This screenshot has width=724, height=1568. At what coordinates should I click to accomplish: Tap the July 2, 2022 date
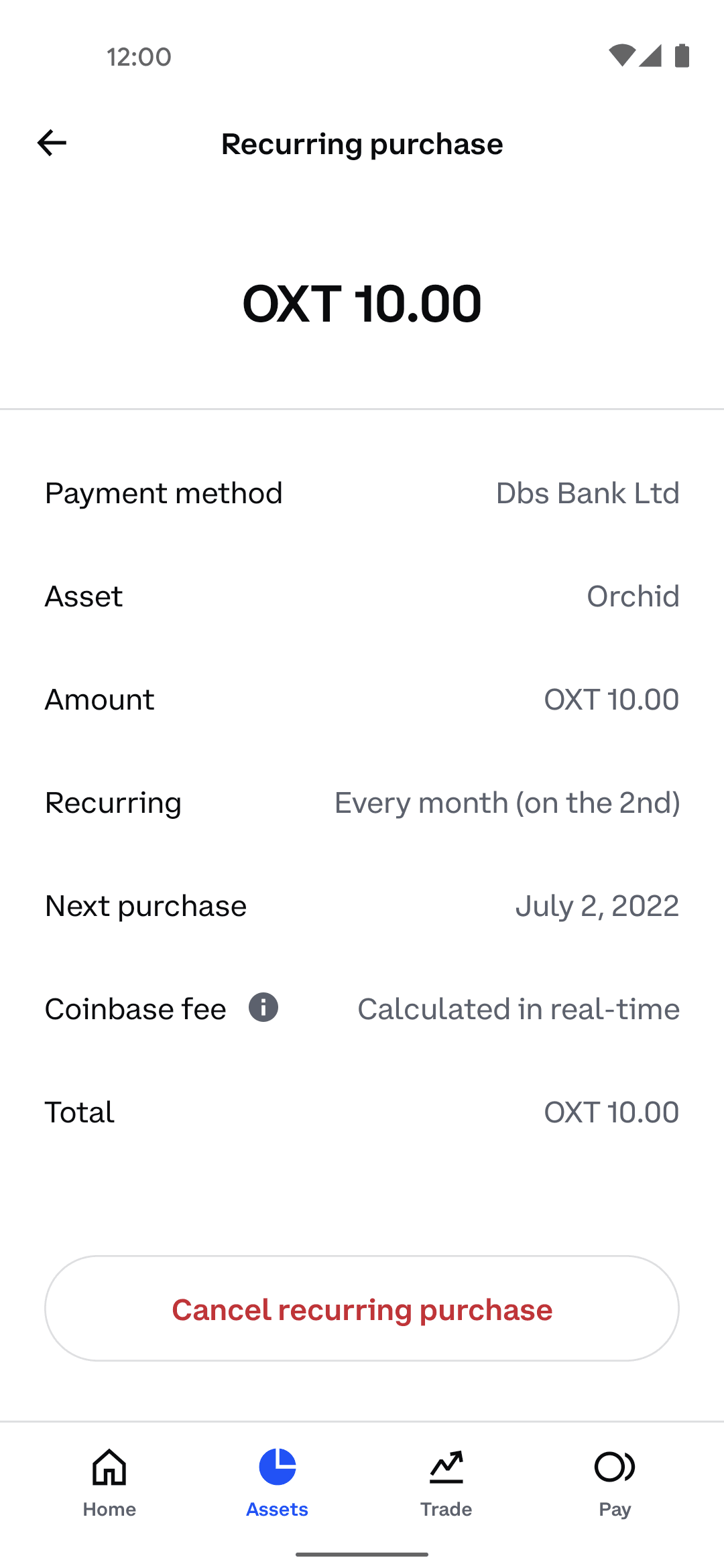(x=597, y=906)
